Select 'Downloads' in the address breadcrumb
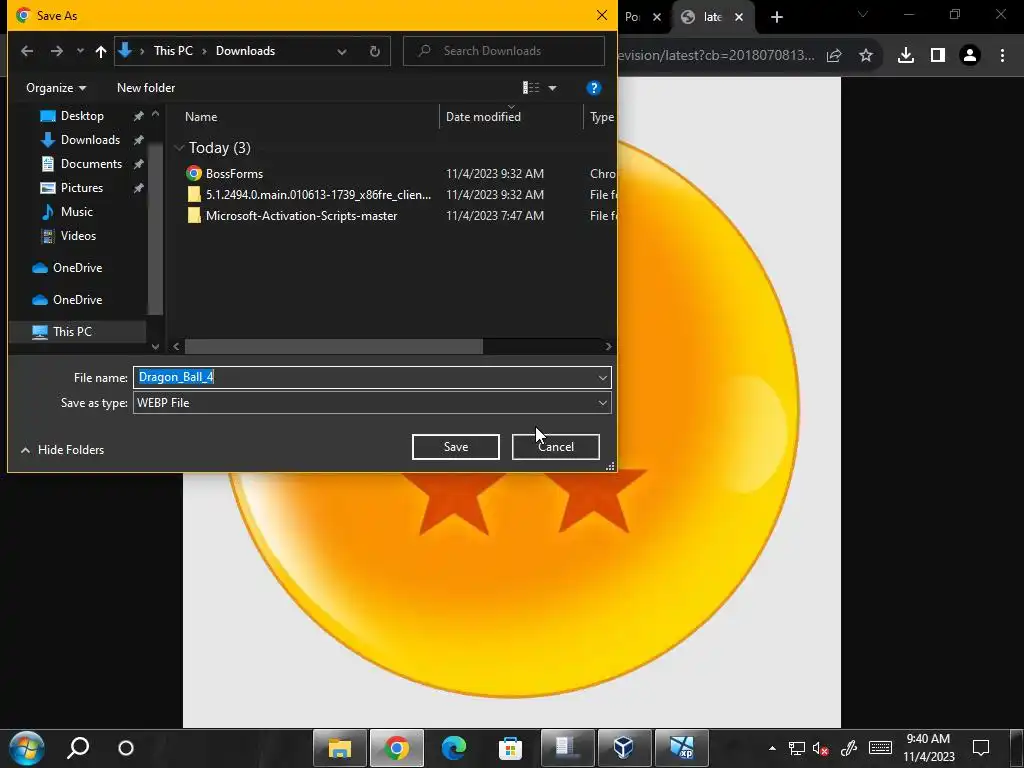Image resolution: width=1024 pixels, height=768 pixels. point(245,51)
